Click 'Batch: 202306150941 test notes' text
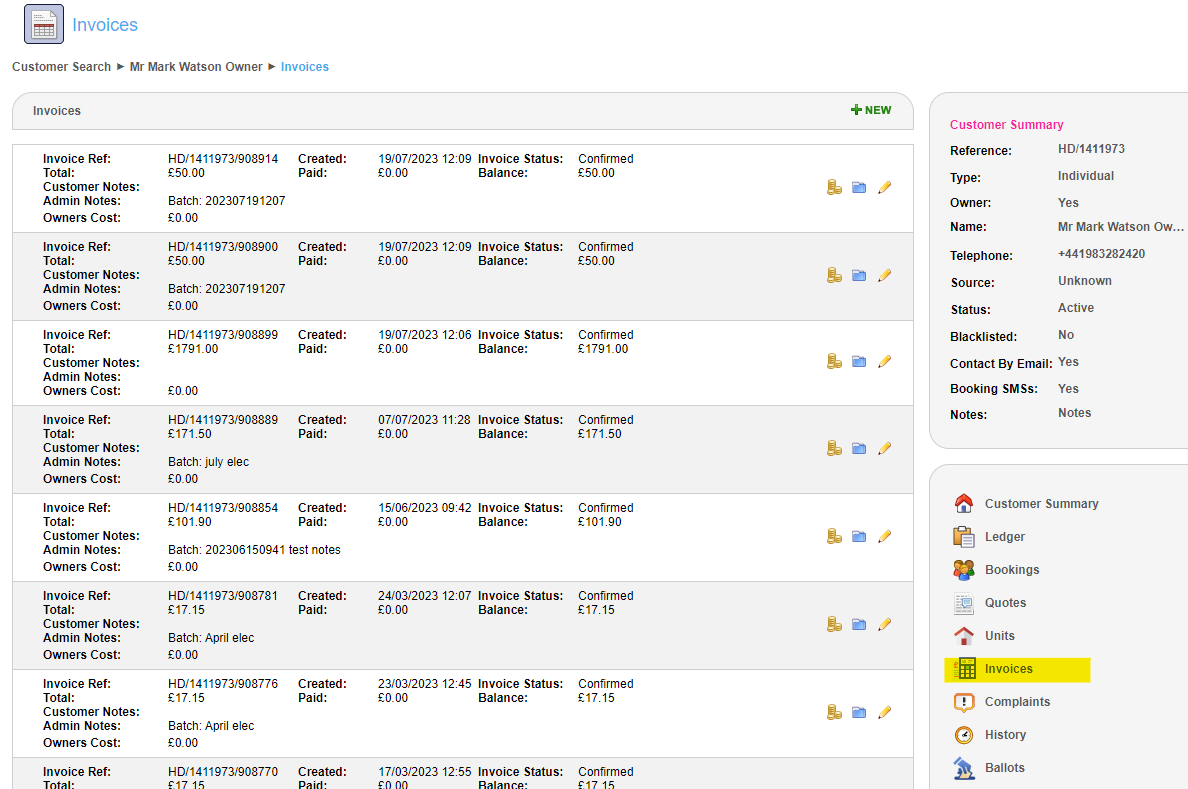Viewport: 1188px width, 789px height. pyautogui.click(x=254, y=549)
